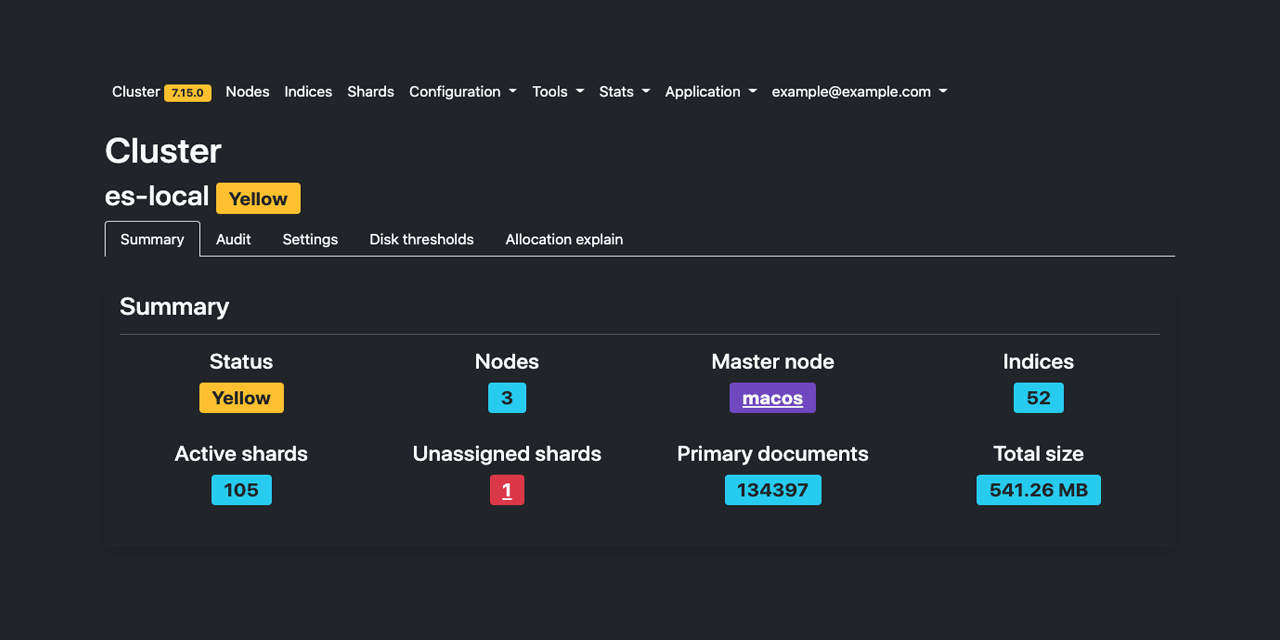Click the macos master node link
This screenshot has height=640, width=1280.
coord(772,397)
